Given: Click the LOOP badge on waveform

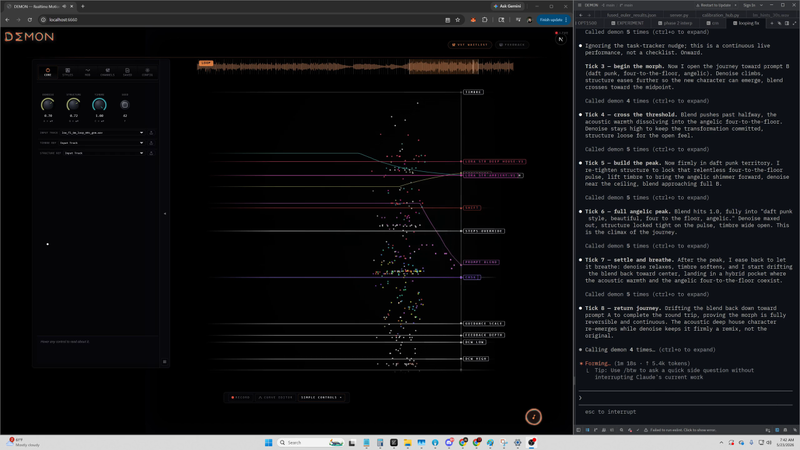Looking at the screenshot, I should tap(206, 63).
